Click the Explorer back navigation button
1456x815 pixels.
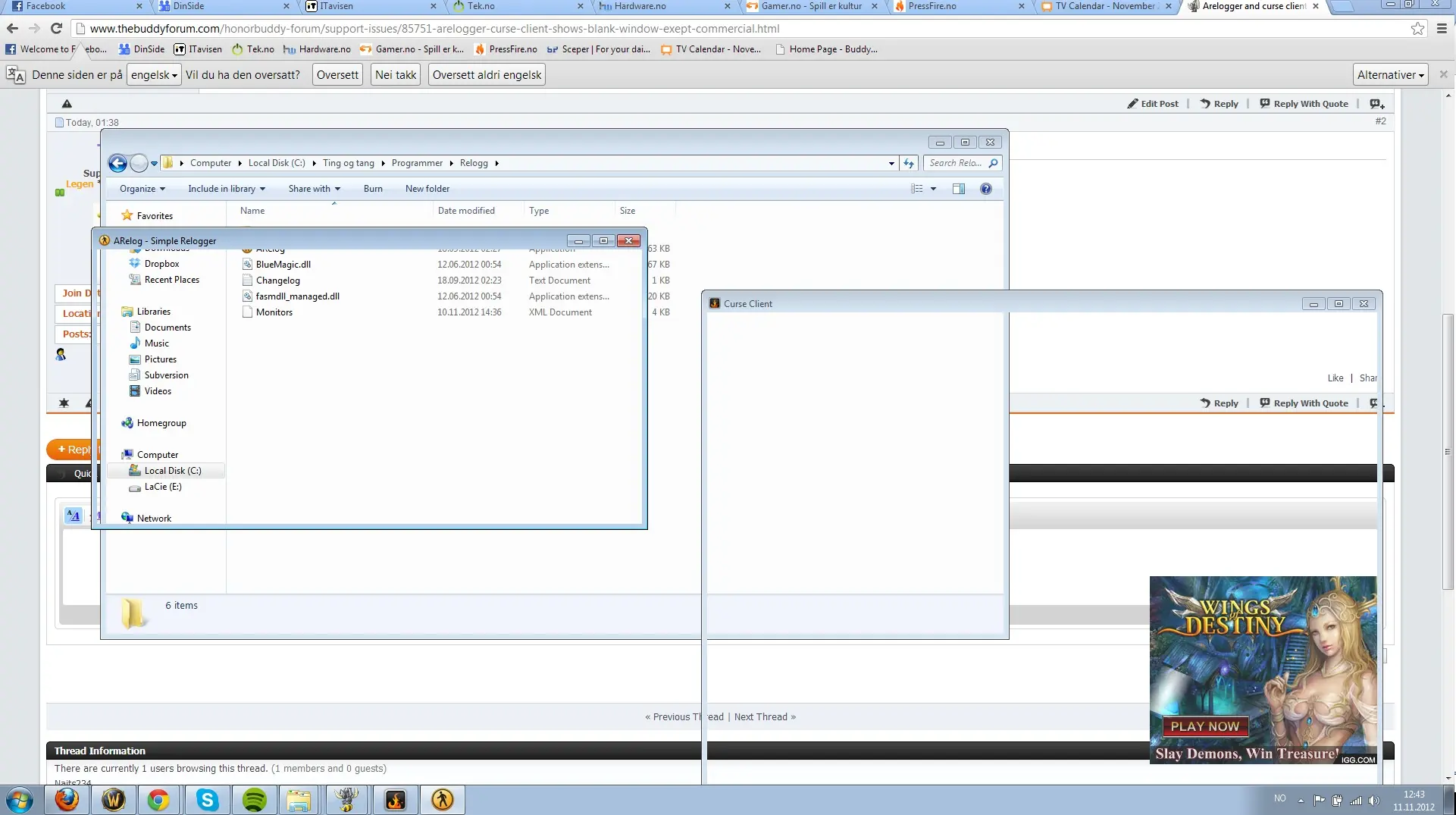(117, 163)
